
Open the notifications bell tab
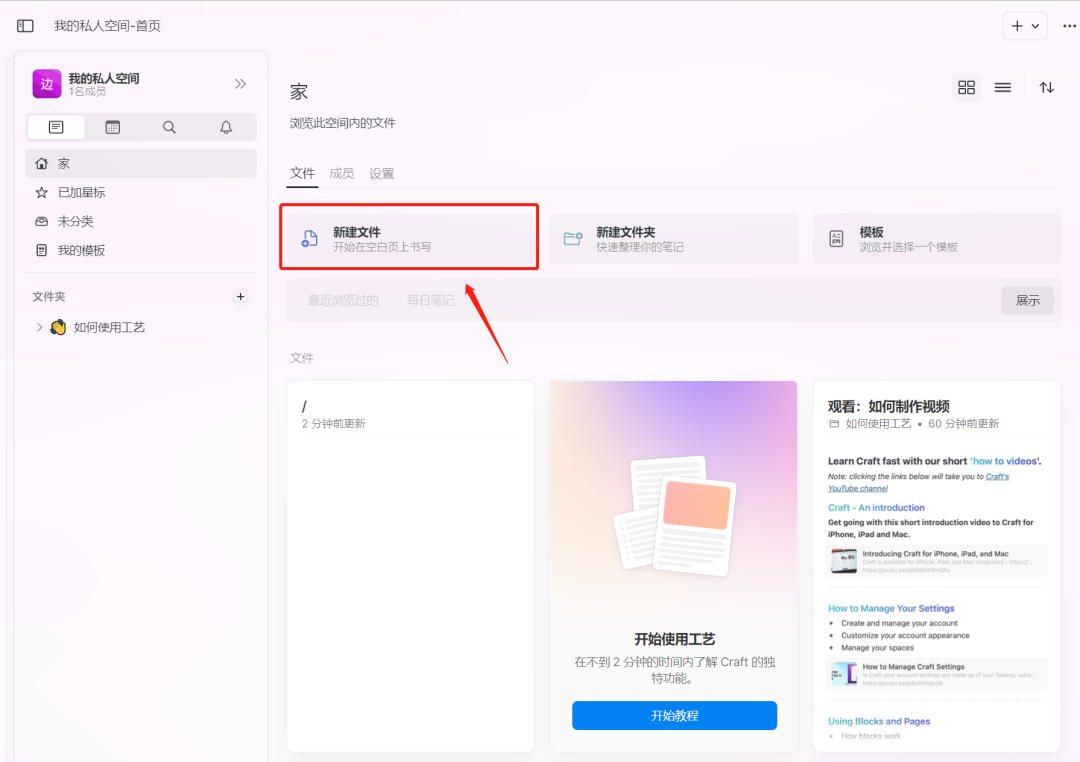pyautogui.click(x=226, y=127)
